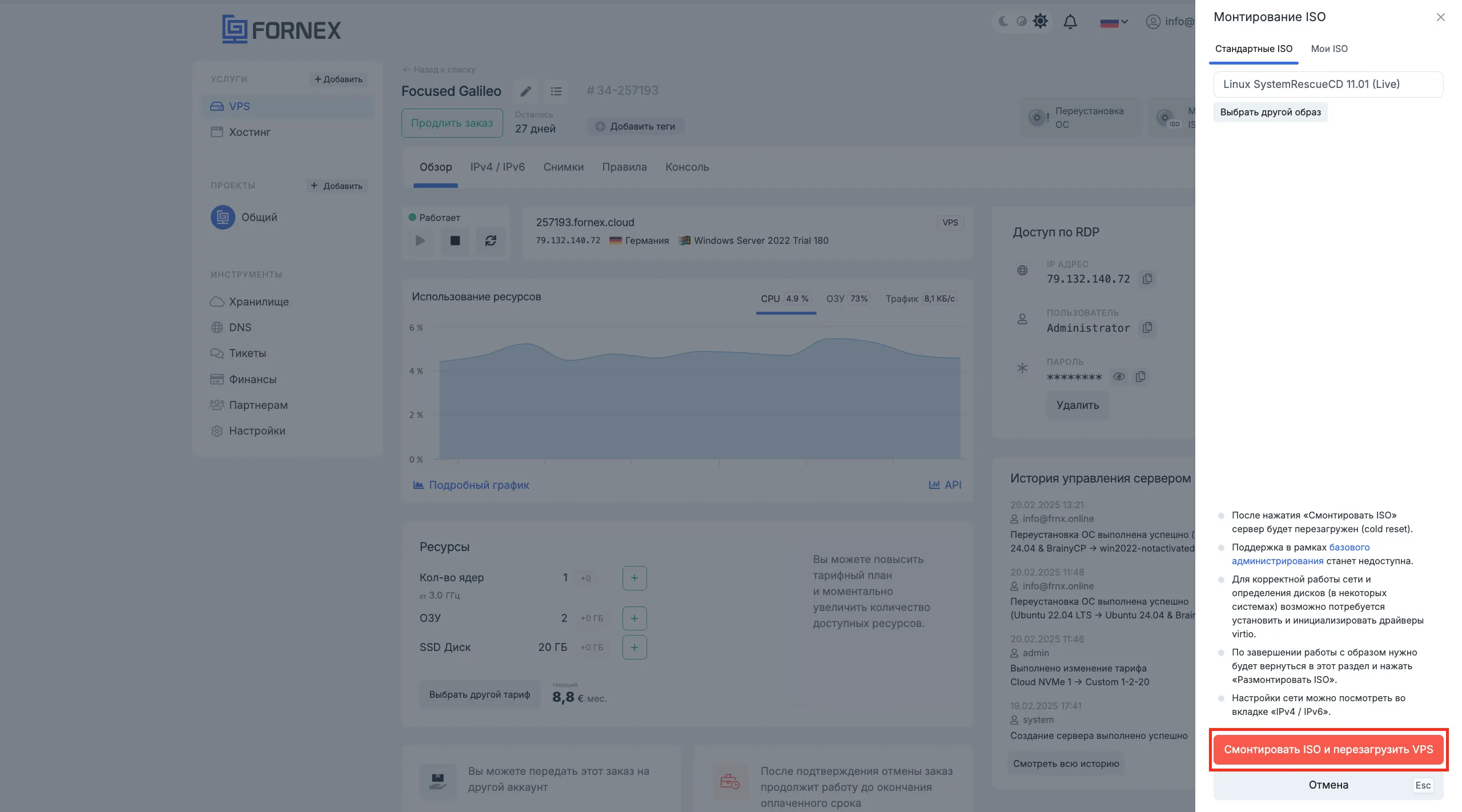Switch to dark theme moon icon
Screen dimensions: 1462x812
point(1003,22)
